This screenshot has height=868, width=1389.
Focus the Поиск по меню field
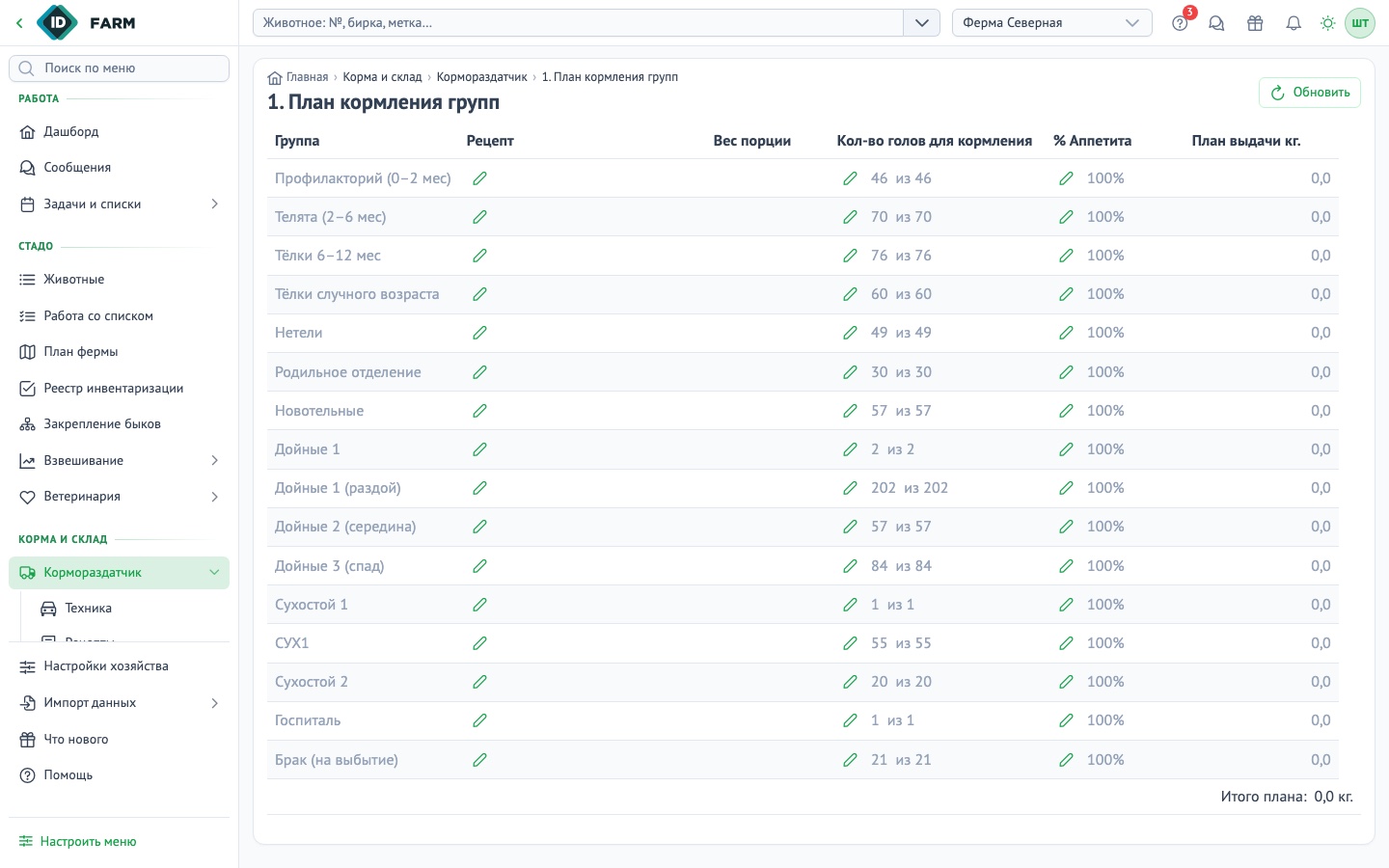pos(119,68)
